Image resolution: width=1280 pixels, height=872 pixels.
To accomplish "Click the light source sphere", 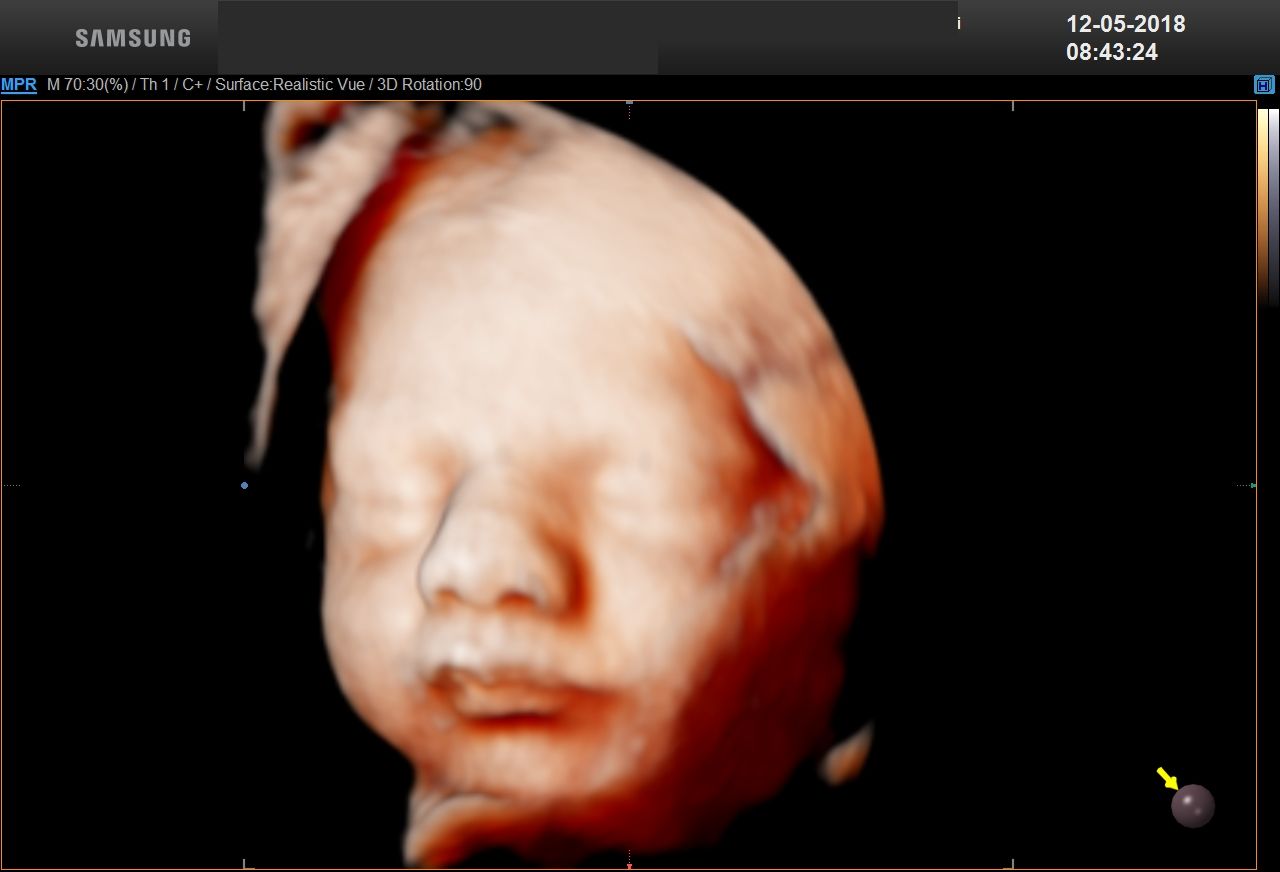I will [1193, 806].
